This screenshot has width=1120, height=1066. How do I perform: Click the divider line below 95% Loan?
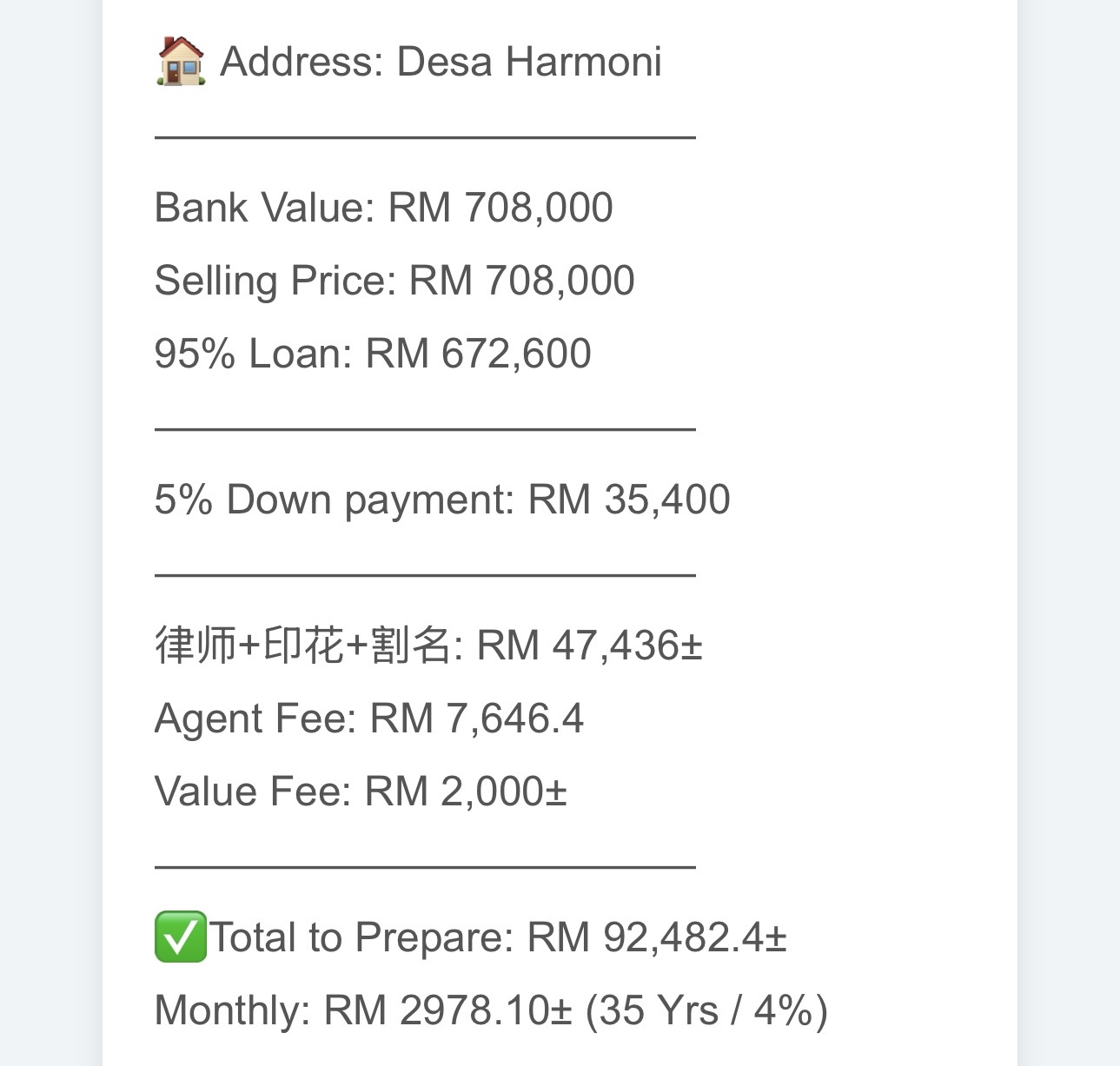pos(425,429)
